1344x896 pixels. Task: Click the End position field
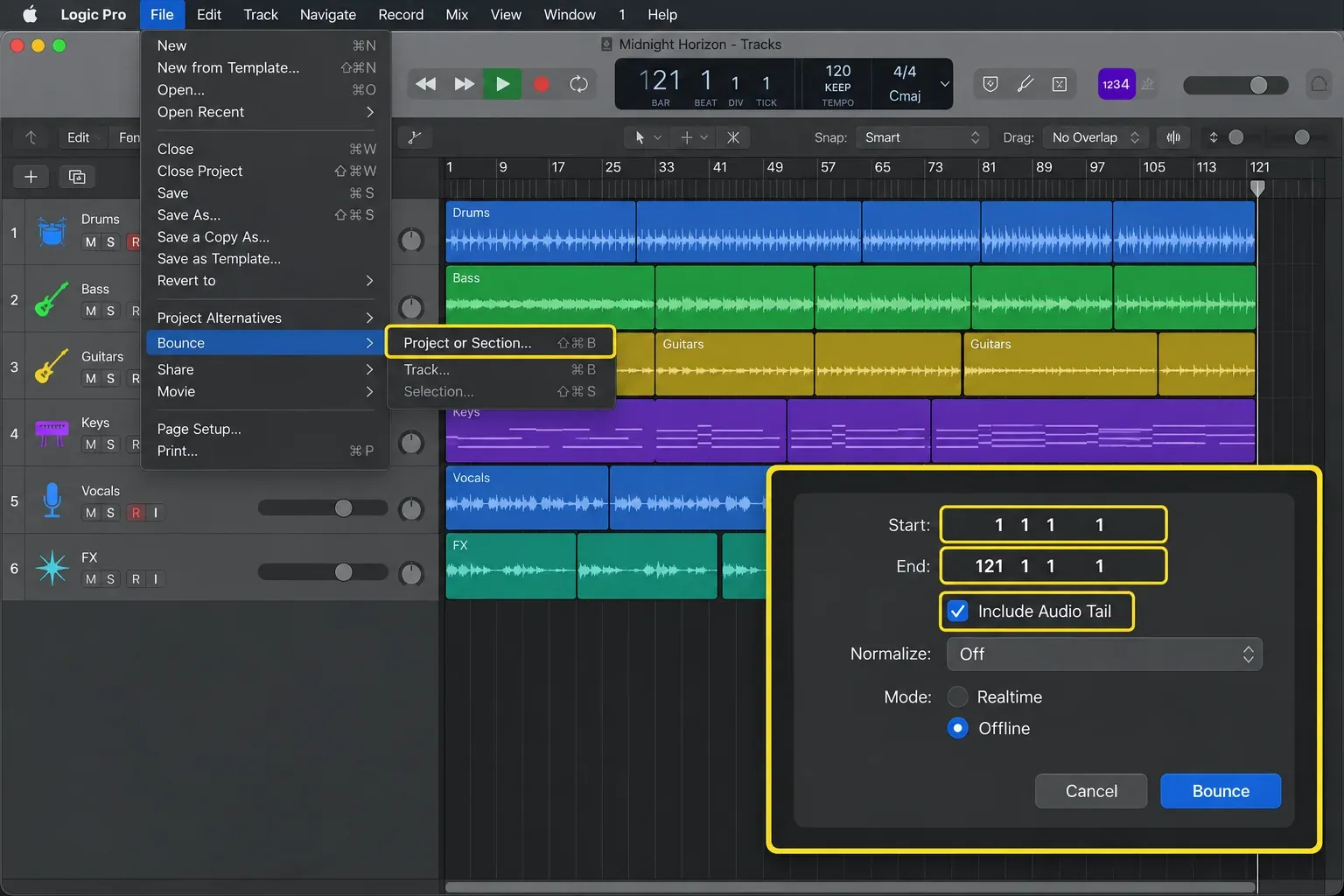point(1053,566)
